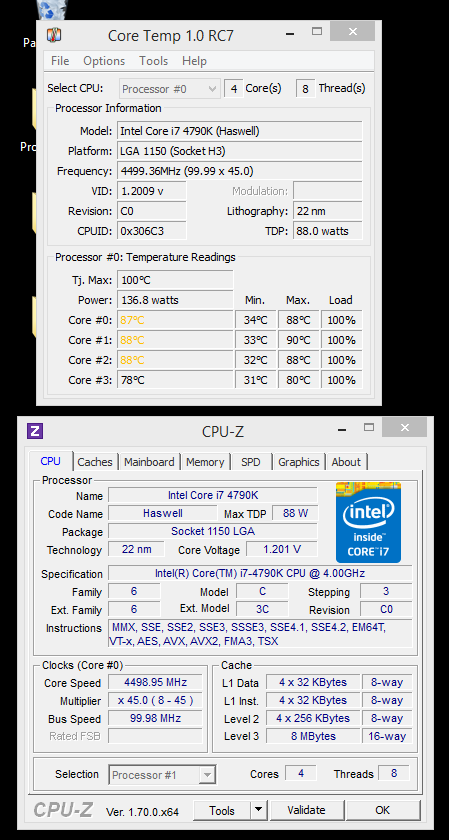The image size is (449, 840).
Task: Open the Tools menu in Core Temp
Action: click(x=154, y=61)
